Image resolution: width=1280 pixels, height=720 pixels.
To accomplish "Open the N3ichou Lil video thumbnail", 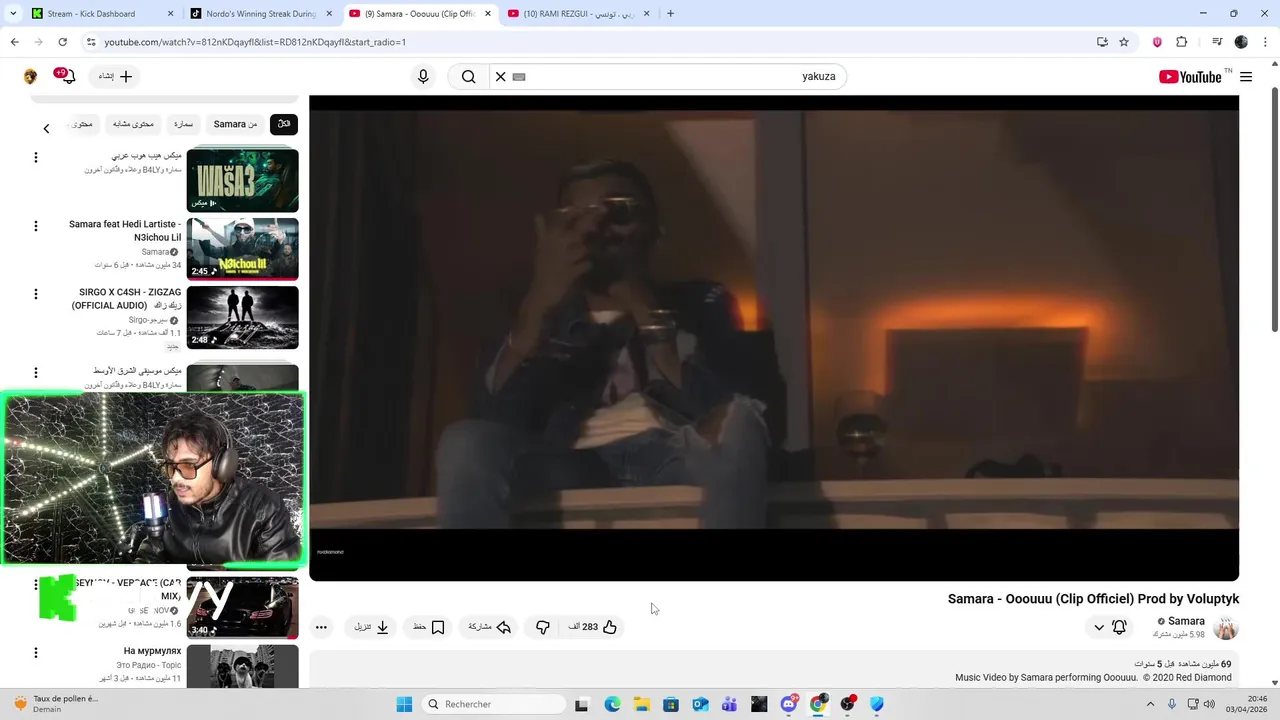I will click(x=242, y=249).
